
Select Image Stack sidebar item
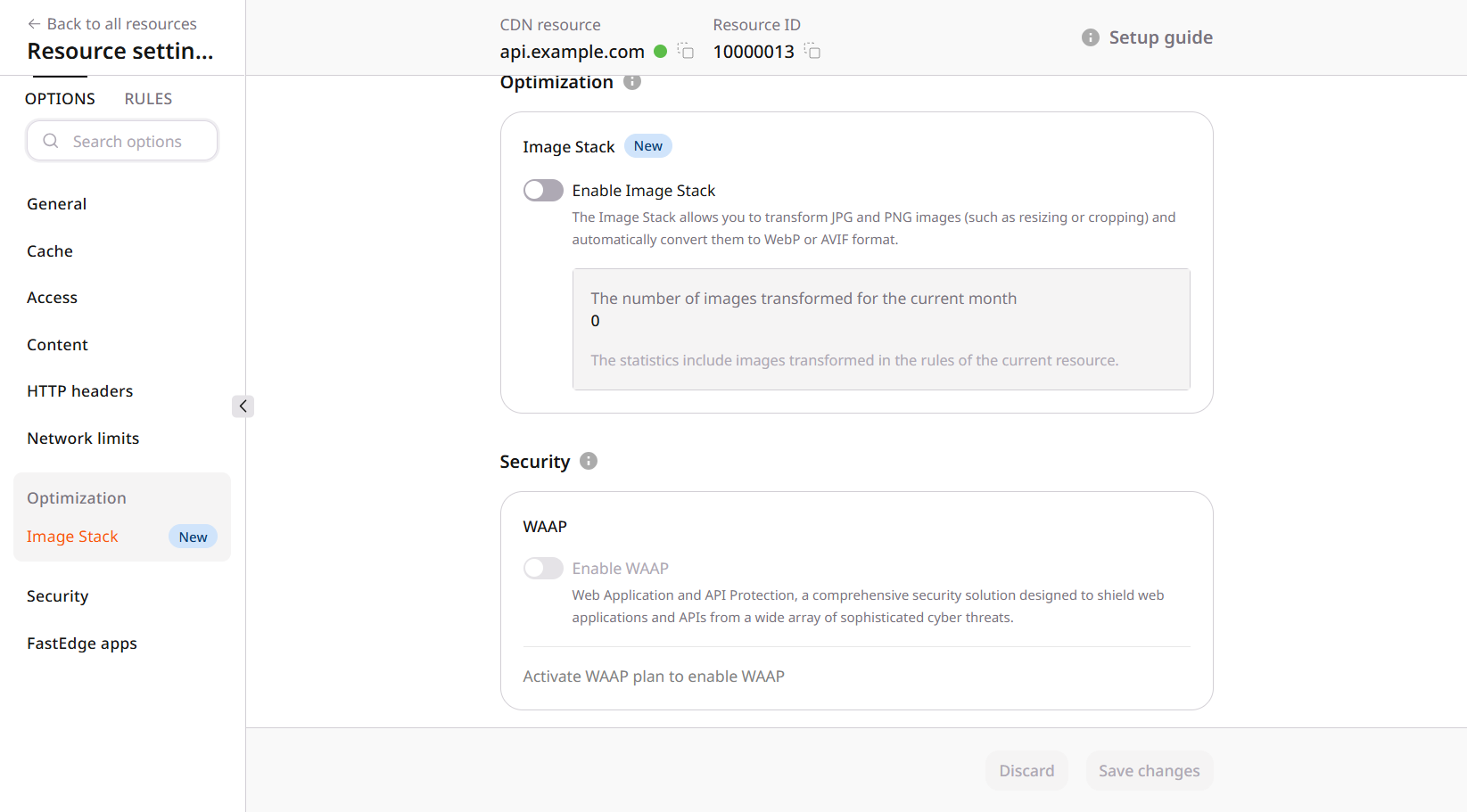click(72, 537)
